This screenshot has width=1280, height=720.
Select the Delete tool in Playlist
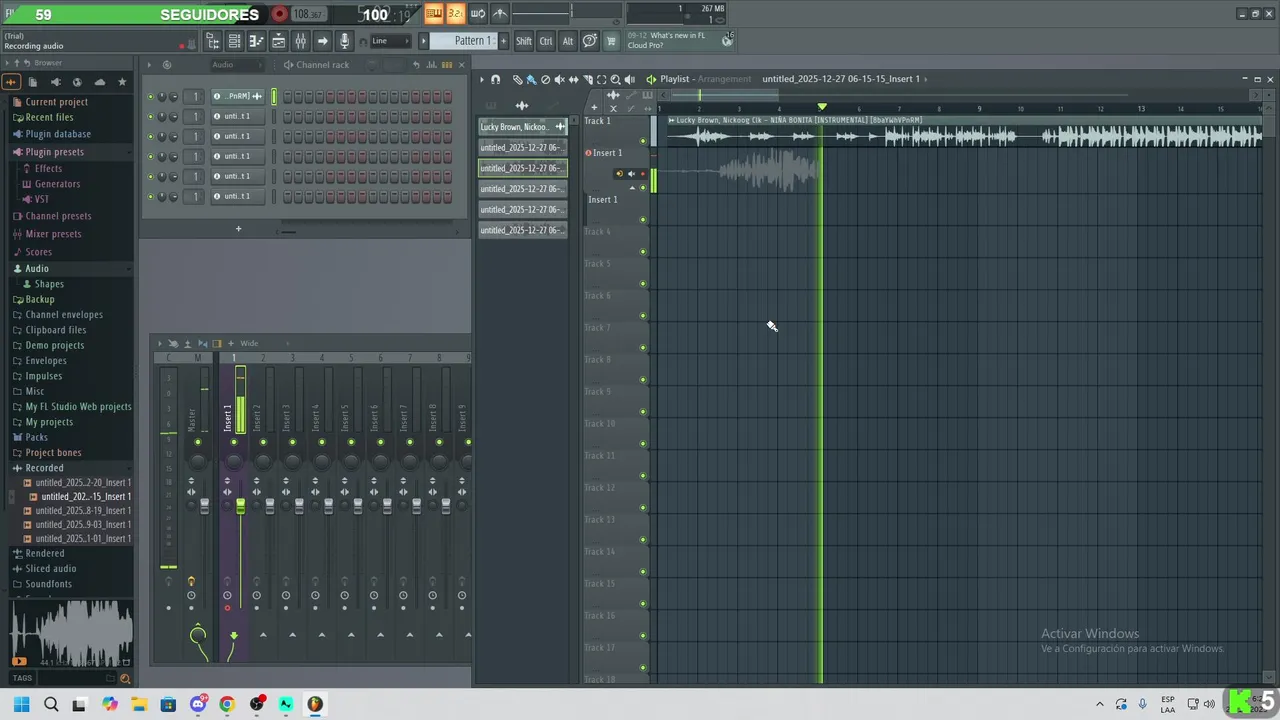point(545,79)
